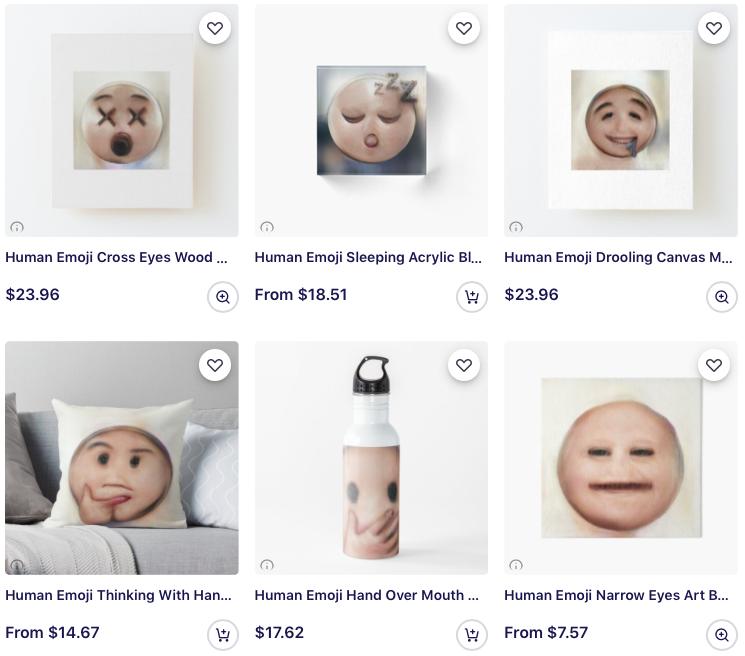745x656 pixels.
Task: Open Human Emoji Thinking With Hand title
Action: click(x=118, y=595)
